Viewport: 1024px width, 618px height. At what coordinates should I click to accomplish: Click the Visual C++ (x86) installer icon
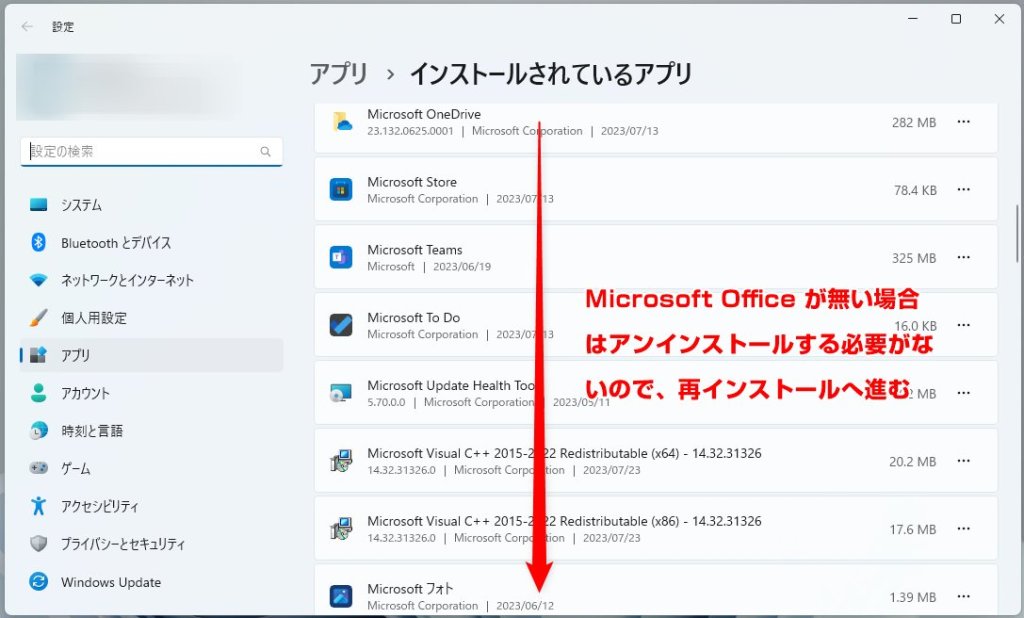[x=341, y=529]
